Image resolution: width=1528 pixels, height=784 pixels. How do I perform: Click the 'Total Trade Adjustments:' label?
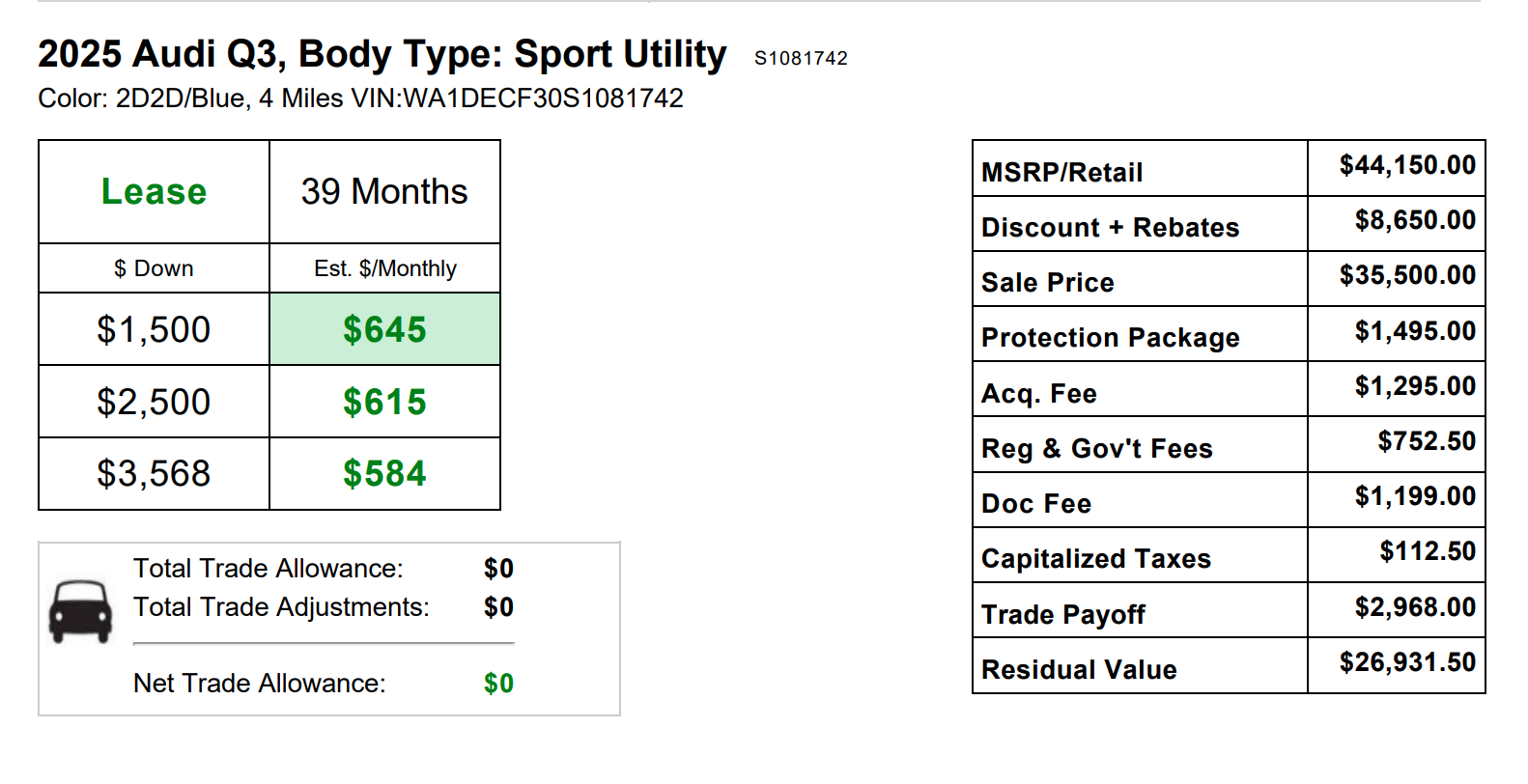(x=281, y=607)
